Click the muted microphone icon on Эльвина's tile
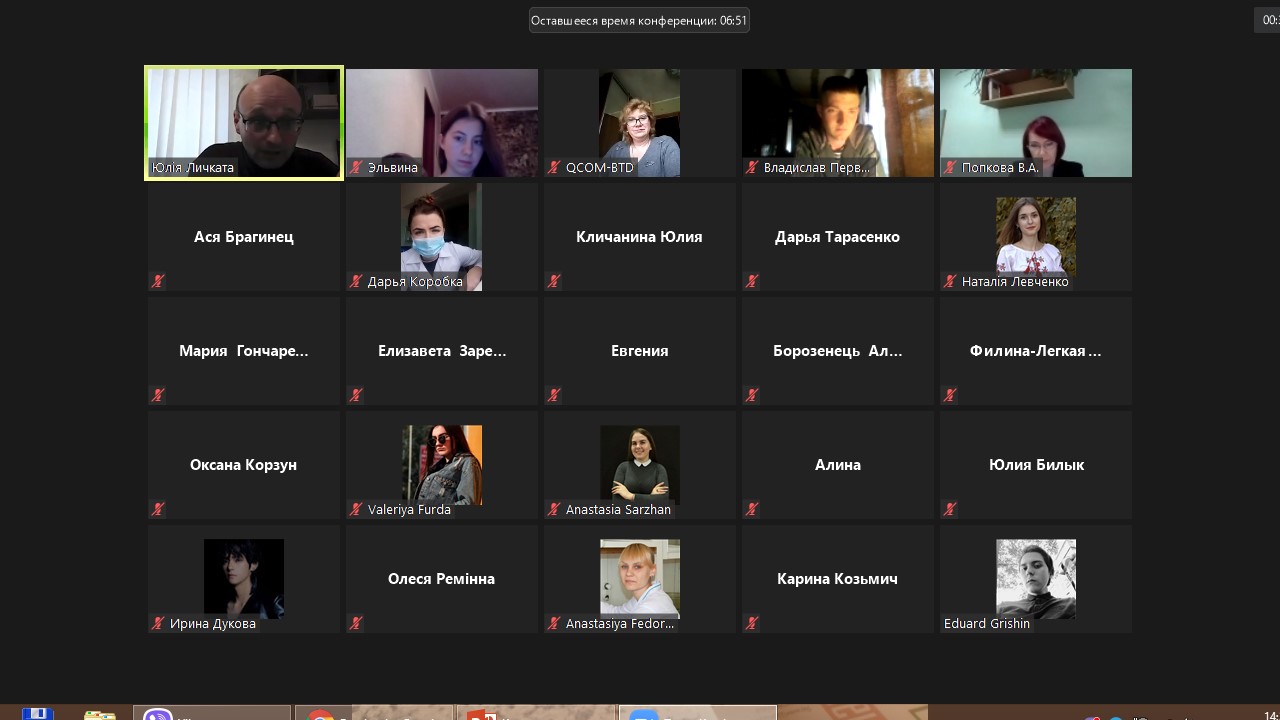The image size is (1280, 720). [x=356, y=168]
